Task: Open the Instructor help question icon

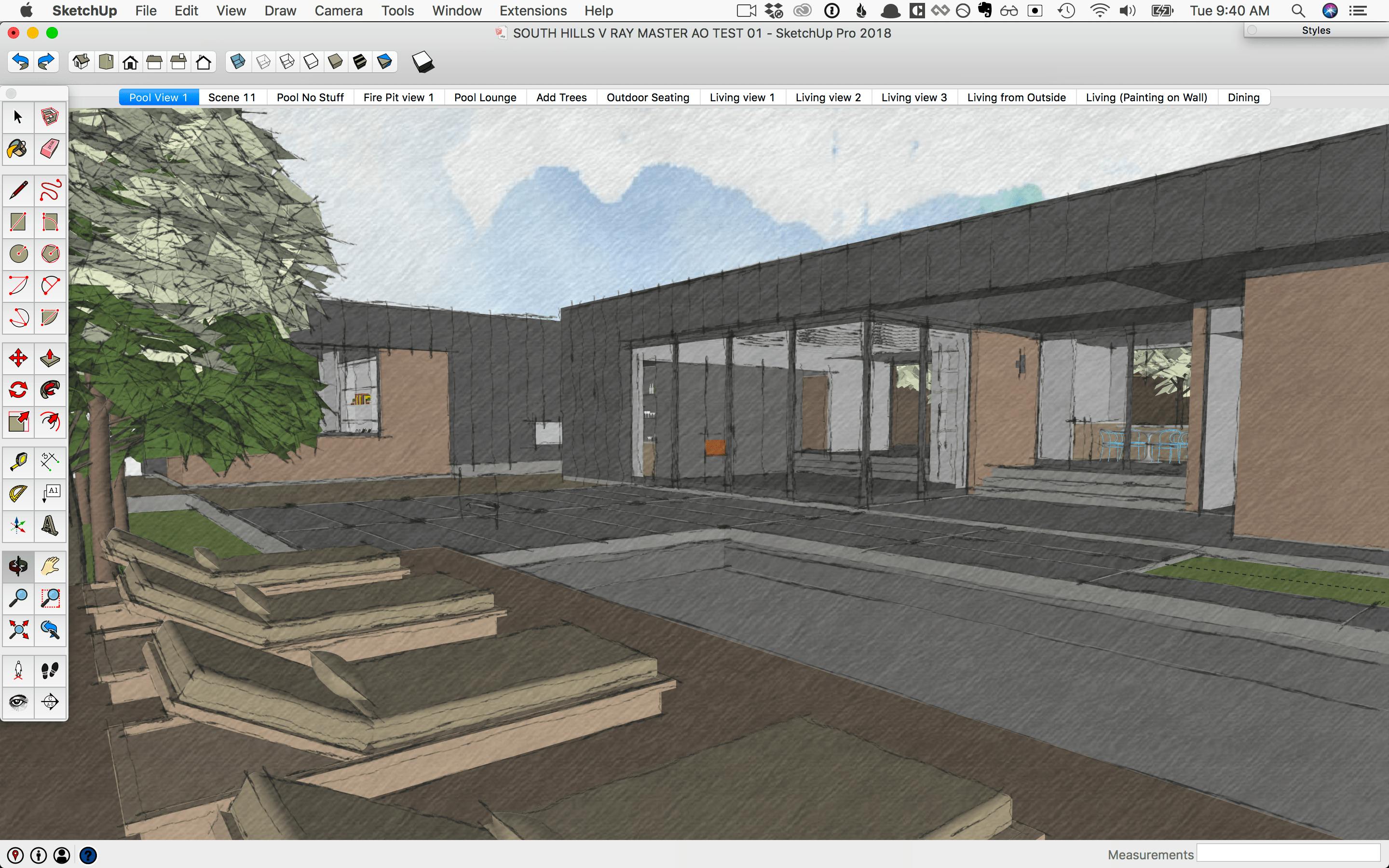Action: tap(88, 855)
